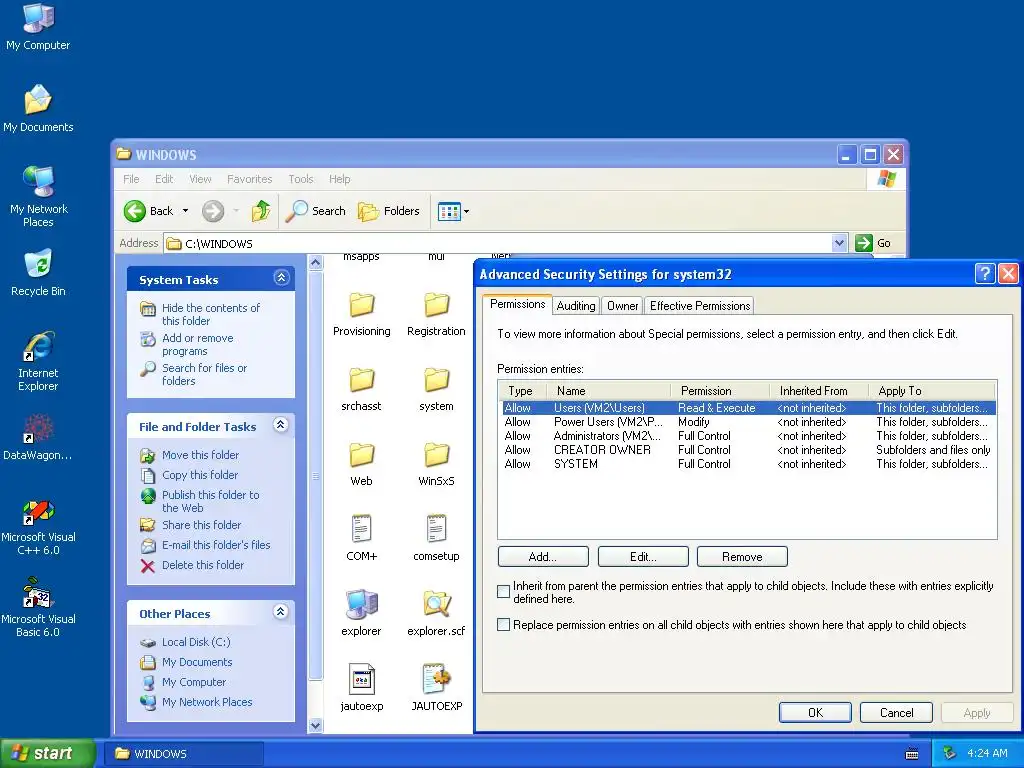
Task: Open the View menu
Action: pos(200,179)
